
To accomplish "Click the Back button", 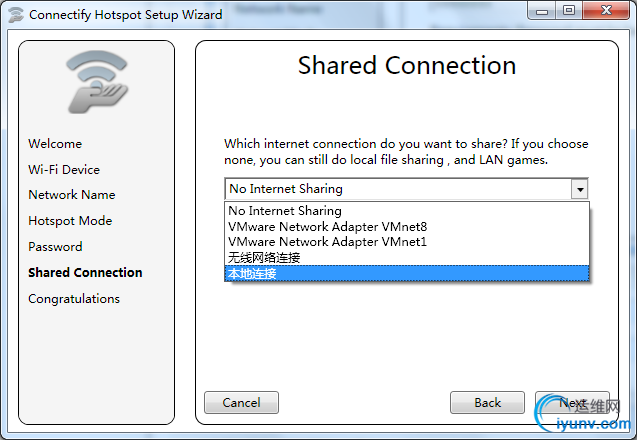I will 488,403.
